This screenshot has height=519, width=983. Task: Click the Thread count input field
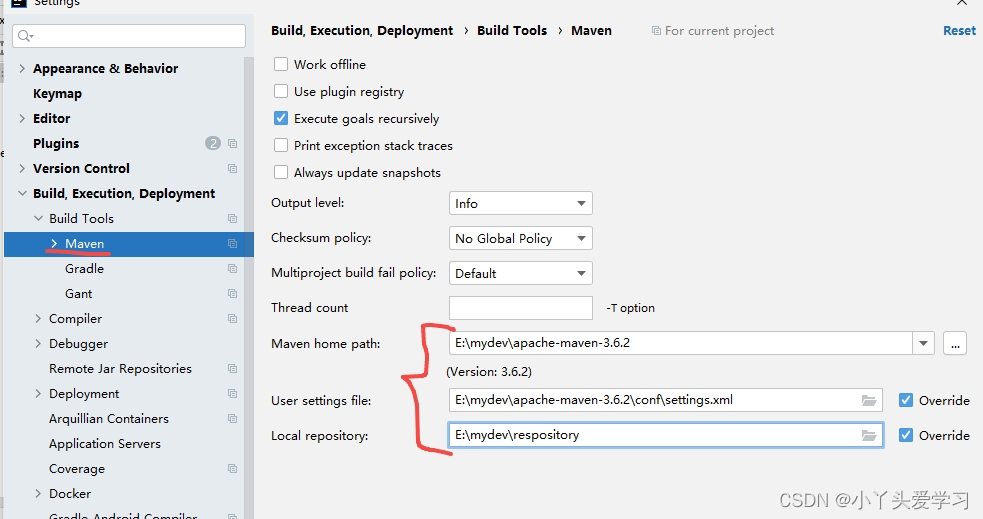coord(520,308)
